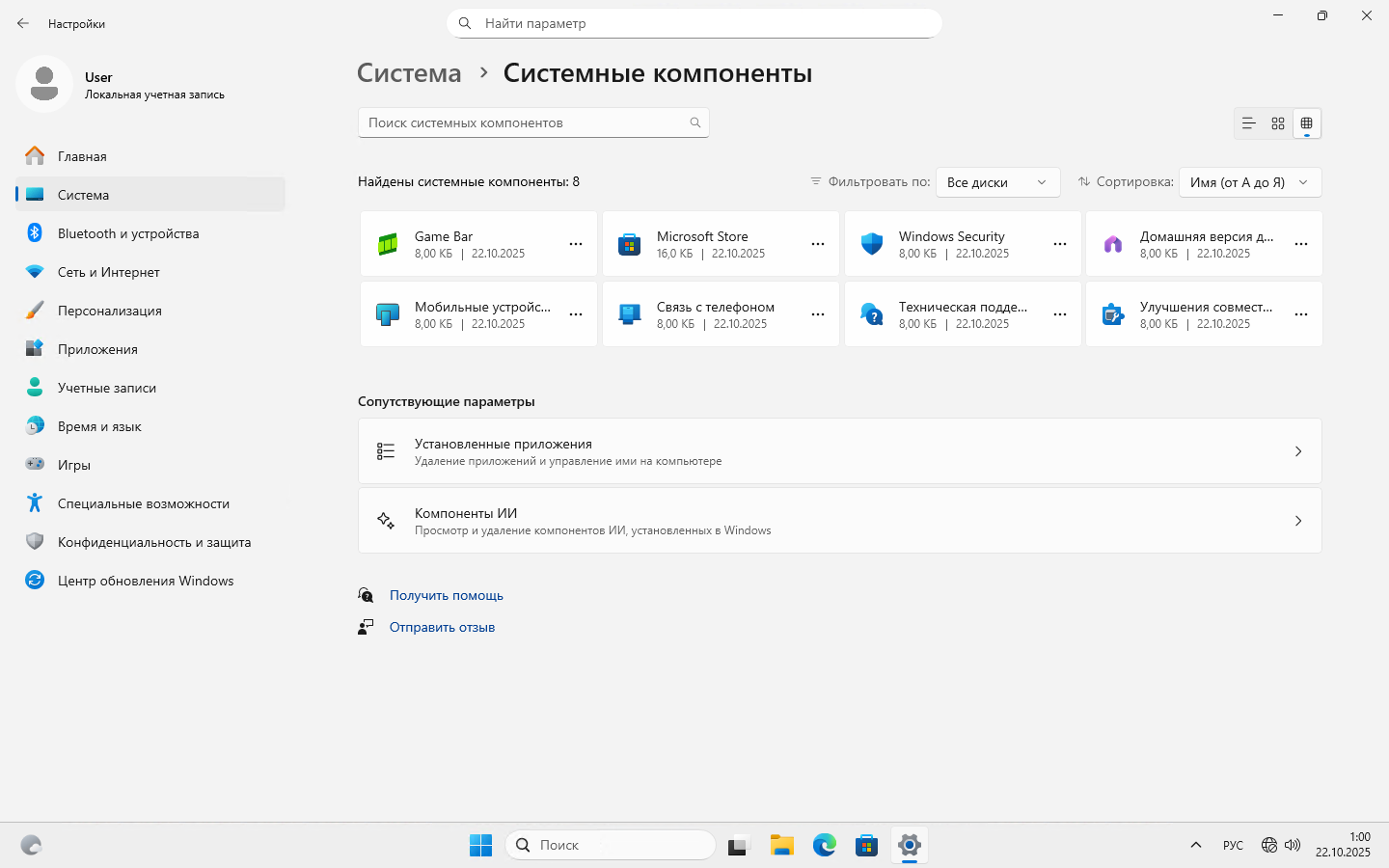The height and width of the screenshot is (868, 1389).
Task: Open 'Компоненты ИИ' related settings
Action: [x=839, y=521]
